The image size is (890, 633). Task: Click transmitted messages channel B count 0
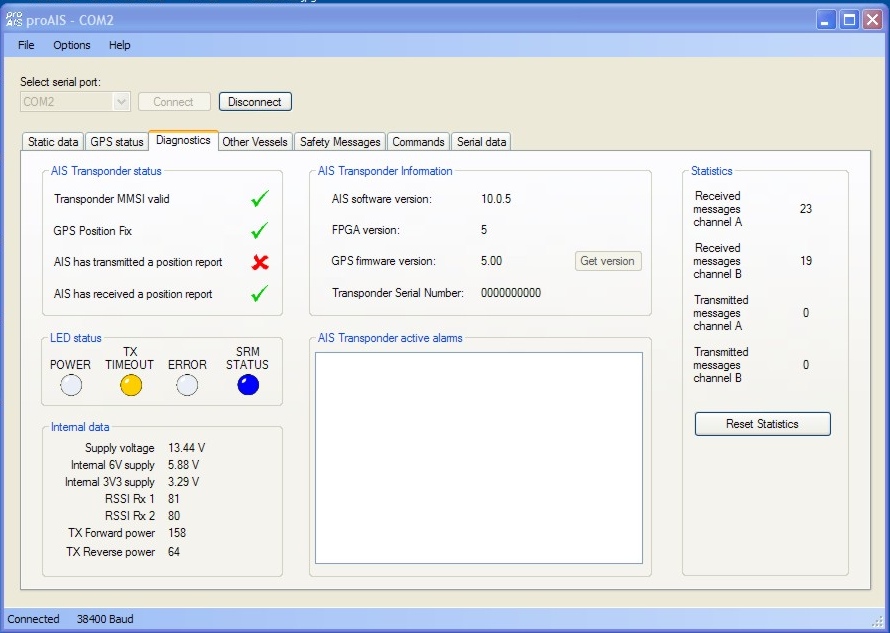pos(806,365)
